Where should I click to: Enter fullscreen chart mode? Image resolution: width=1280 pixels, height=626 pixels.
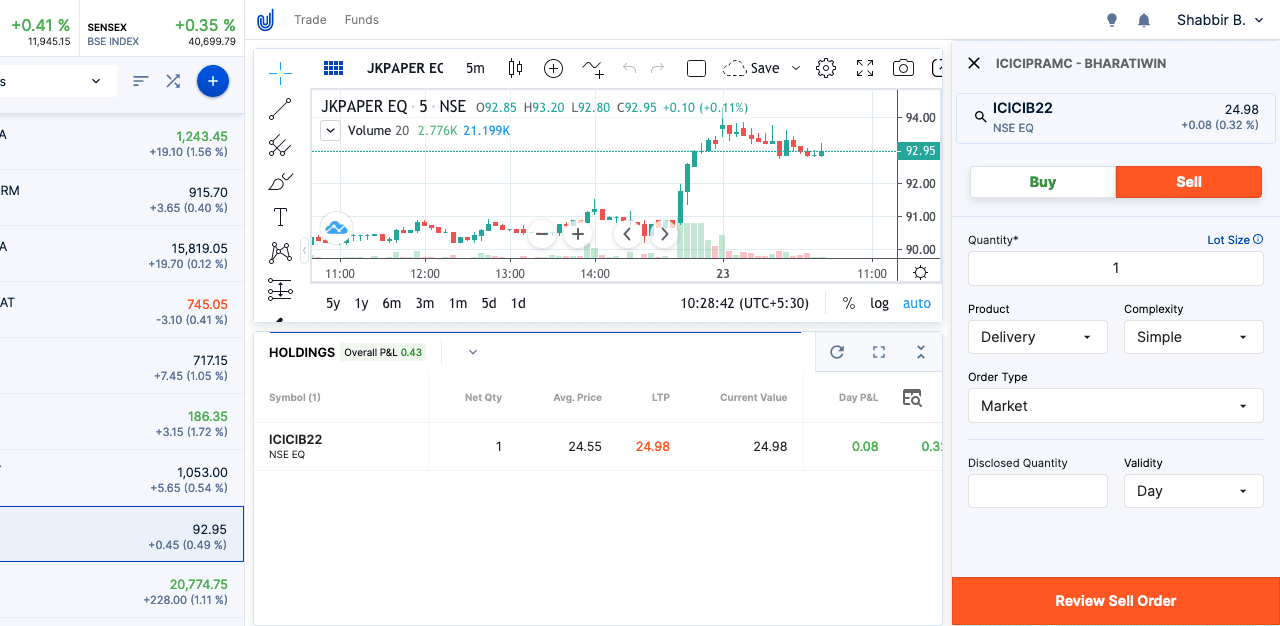point(865,68)
